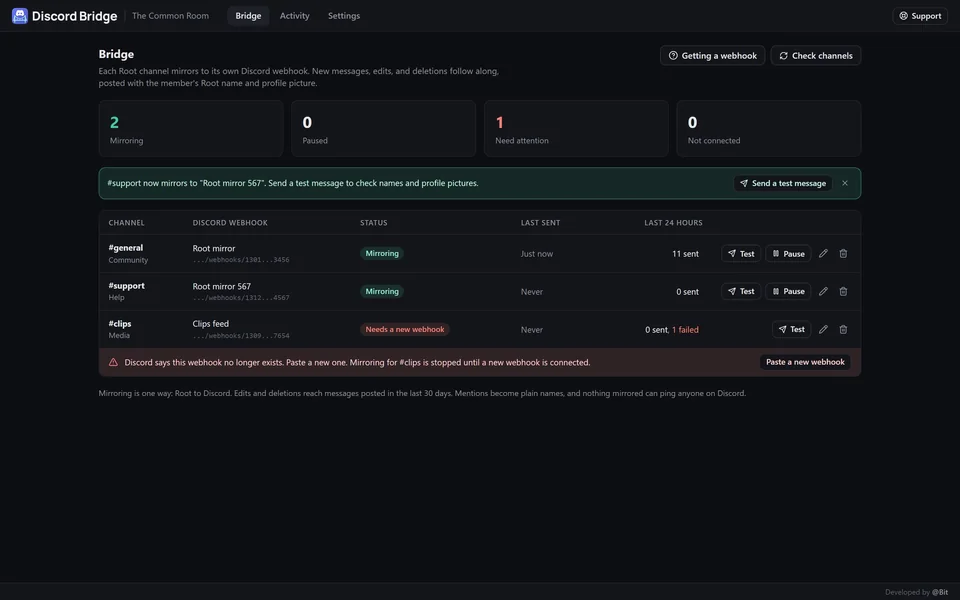
Task: Open the Activity tab
Action: click(x=294, y=16)
